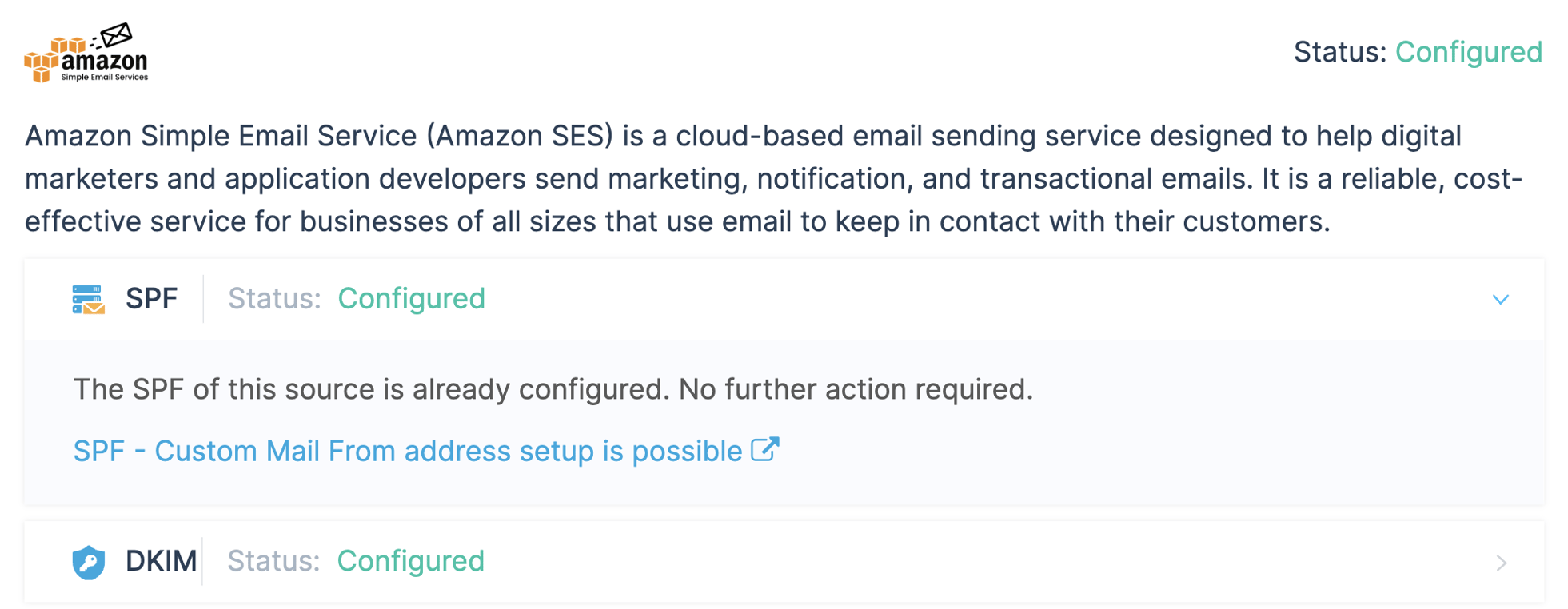Click the DKIM section title
1568x609 pixels.
pyautogui.click(x=161, y=562)
